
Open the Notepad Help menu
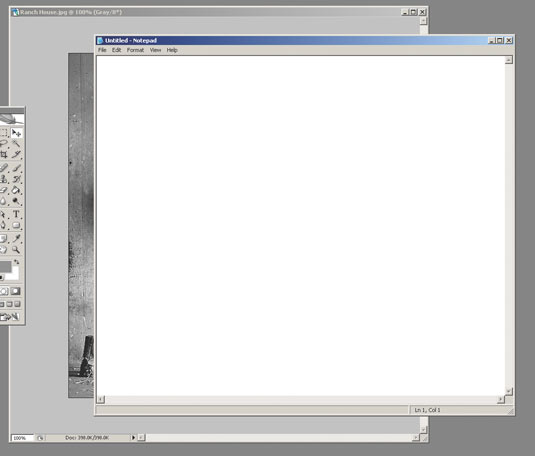click(x=172, y=50)
